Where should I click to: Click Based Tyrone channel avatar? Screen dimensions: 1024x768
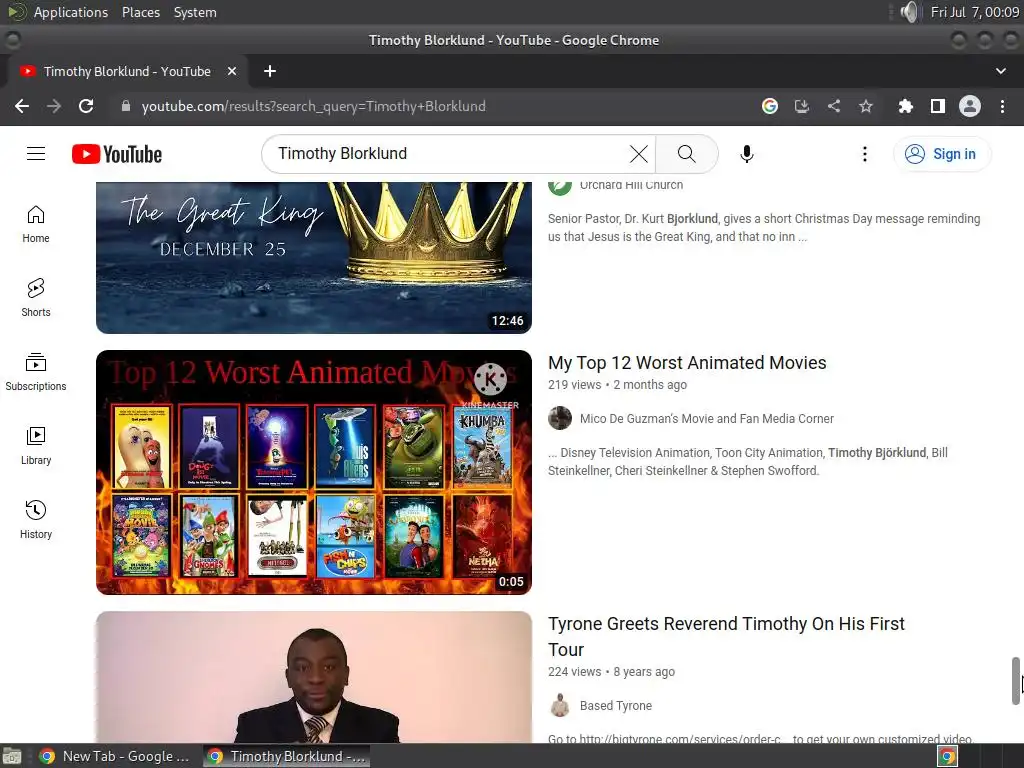point(560,705)
